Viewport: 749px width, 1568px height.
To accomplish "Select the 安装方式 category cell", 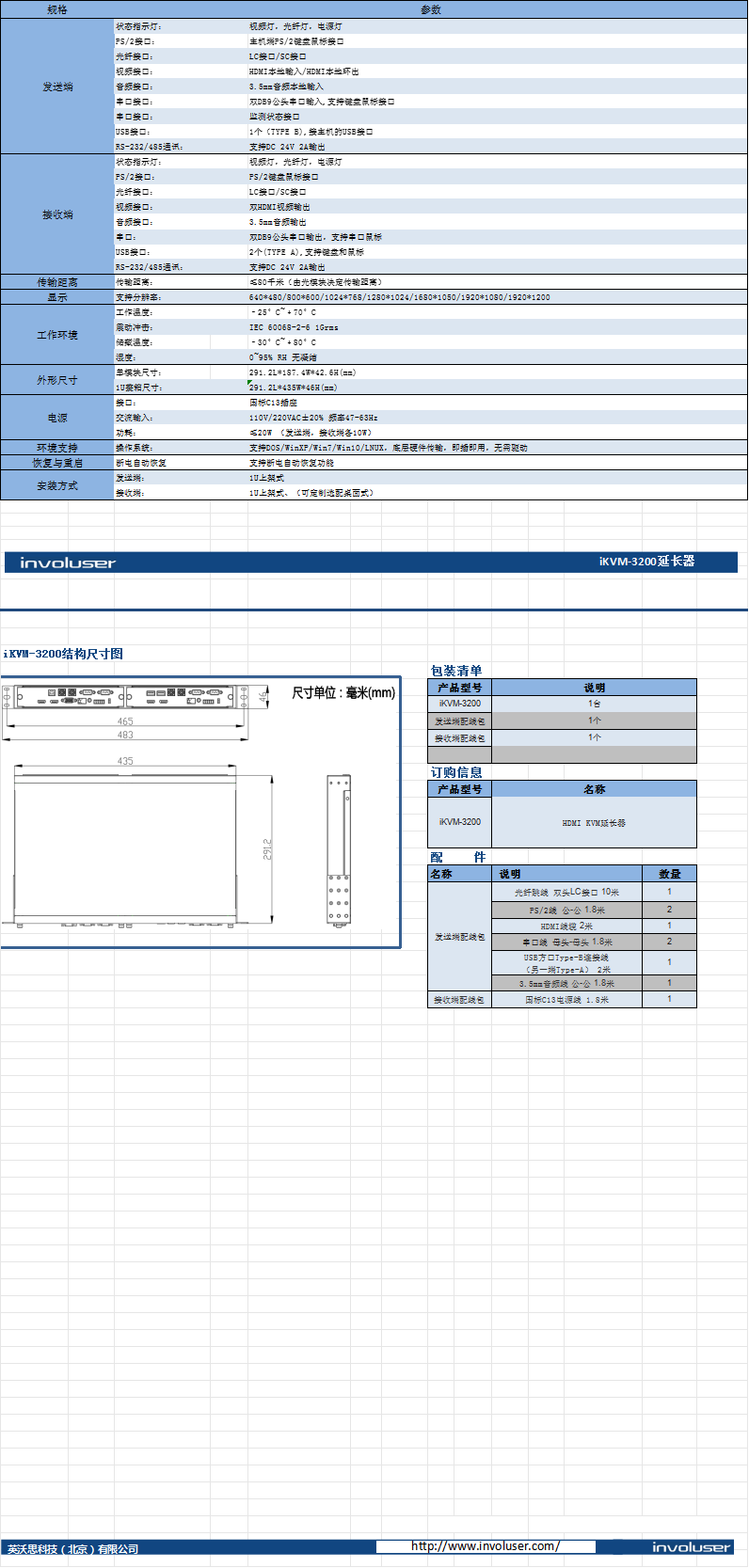I will tap(57, 485).
